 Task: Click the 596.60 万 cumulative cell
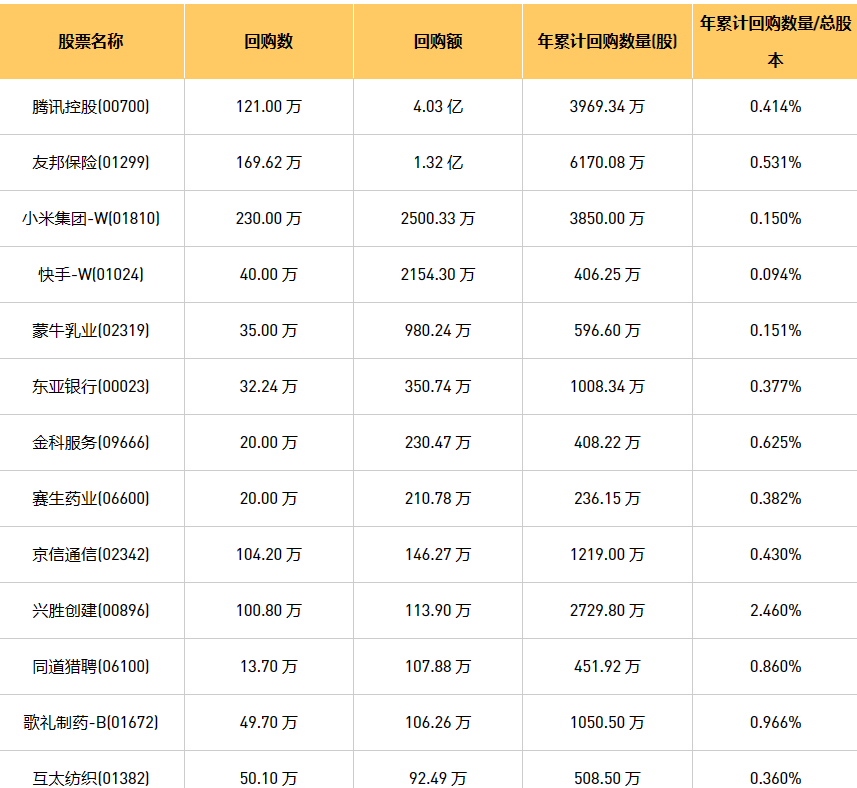tap(607, 331)
